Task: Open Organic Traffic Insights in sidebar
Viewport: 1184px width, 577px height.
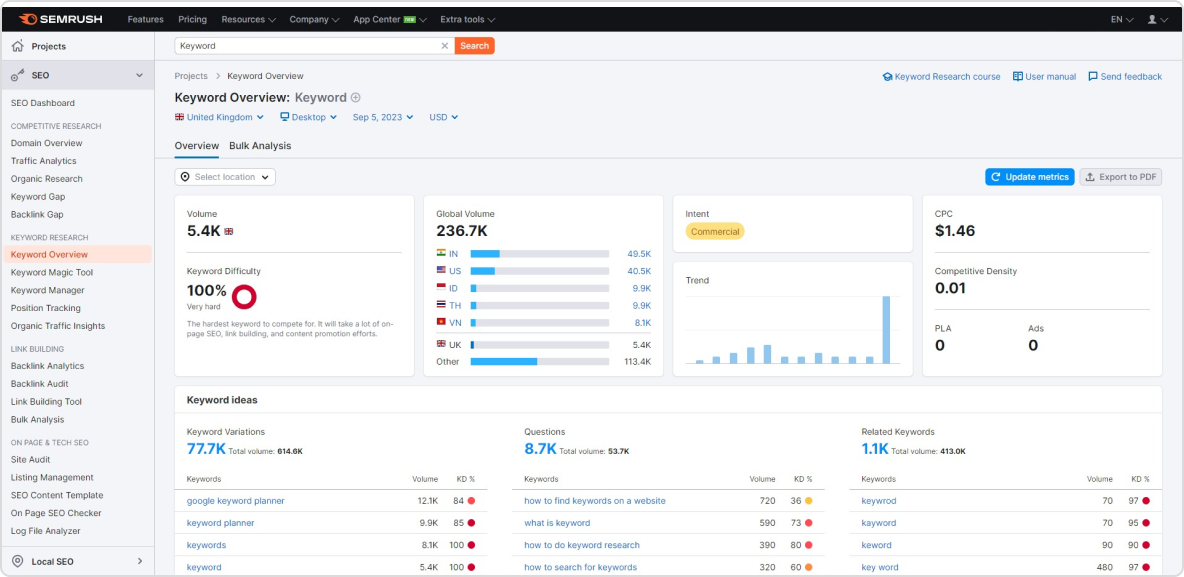Action: click(58, 326)
